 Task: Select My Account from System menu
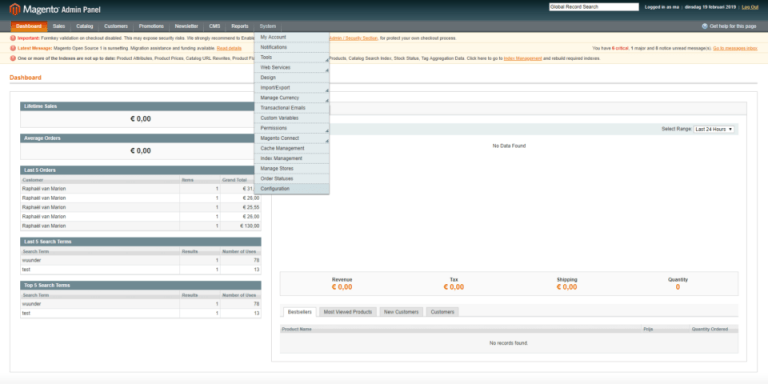[291, 37]
